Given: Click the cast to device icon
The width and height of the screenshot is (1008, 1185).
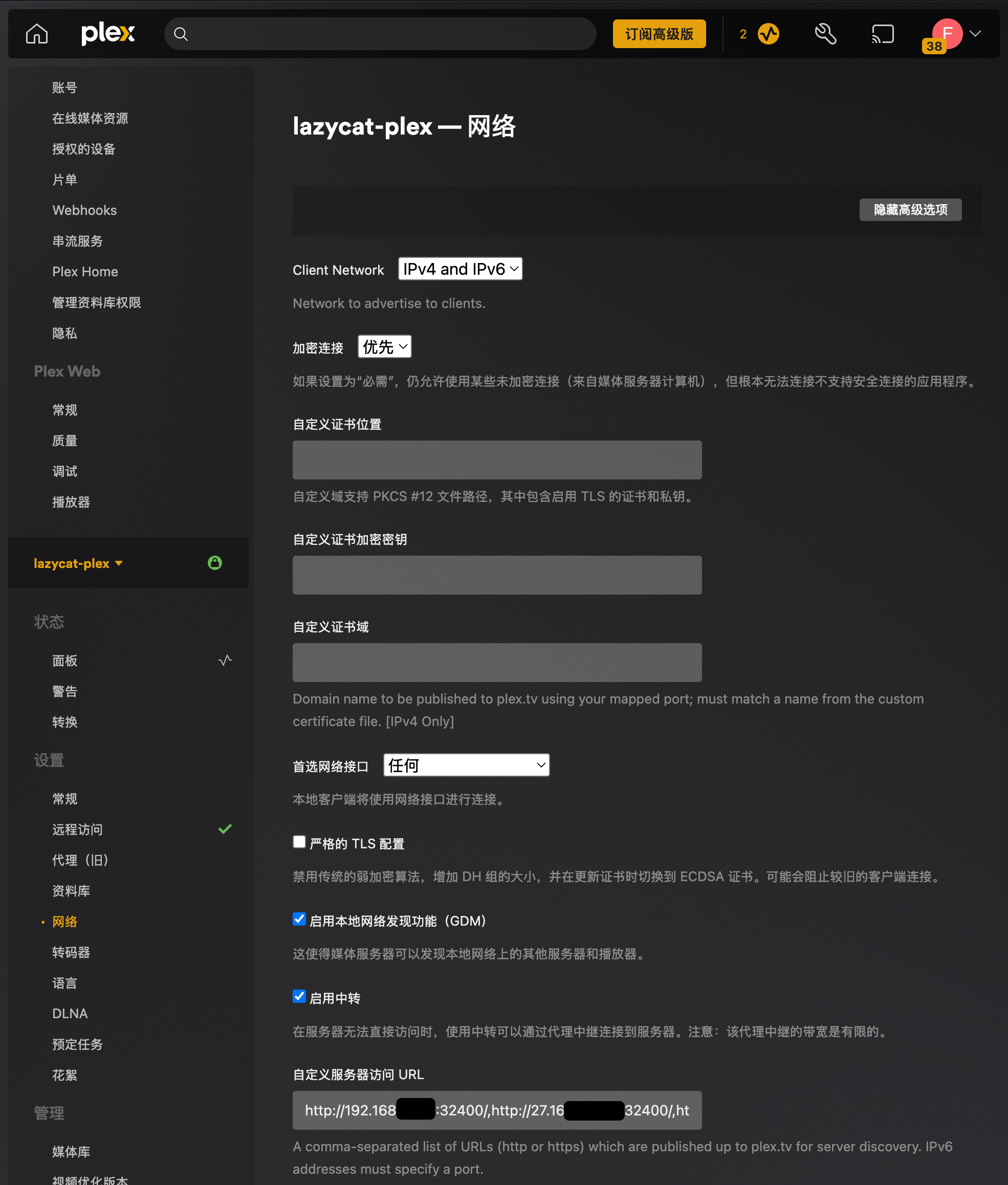Looking at the screenshot, I should coord(882,34).
